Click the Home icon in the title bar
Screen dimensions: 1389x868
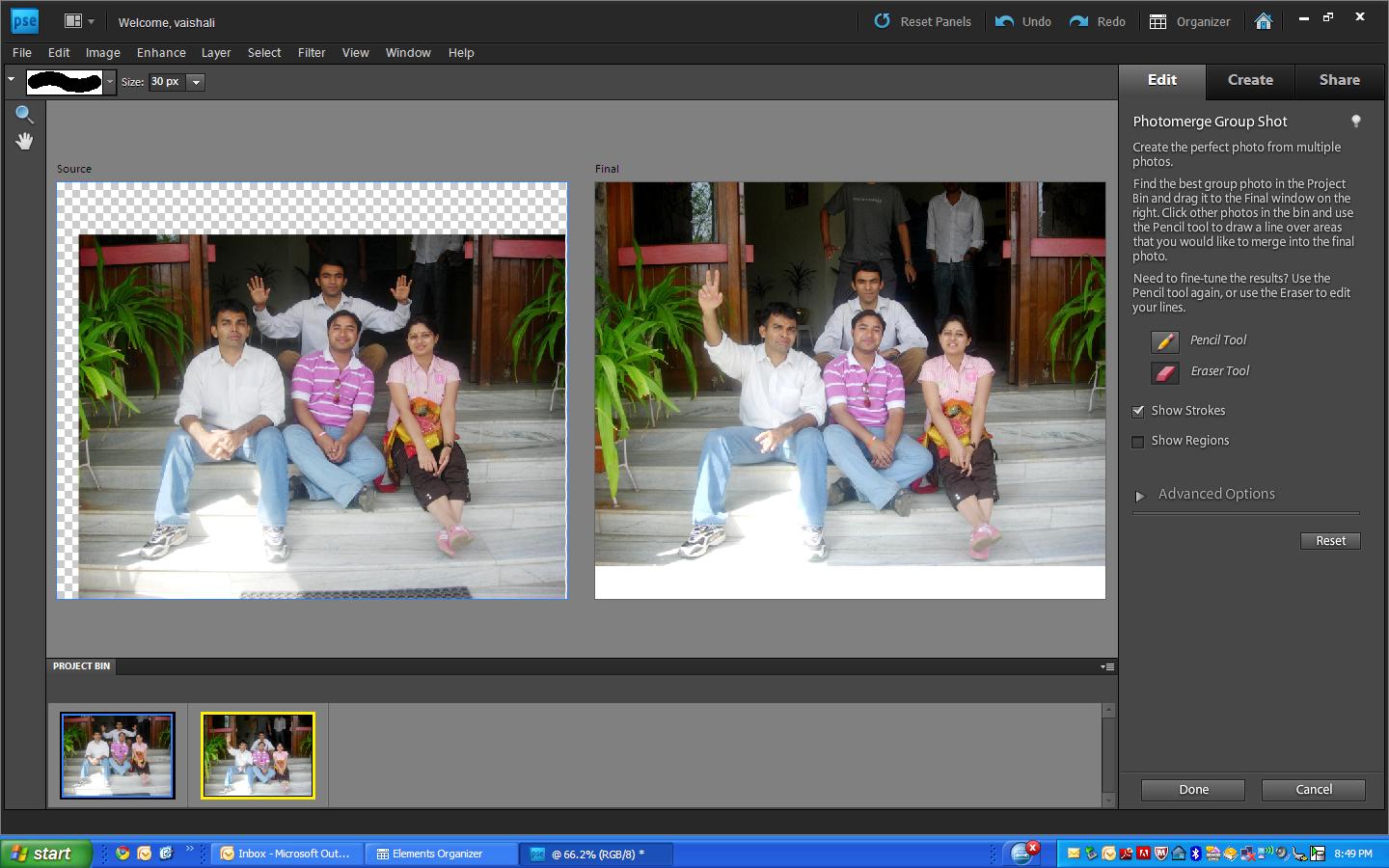pos(1264,21)
